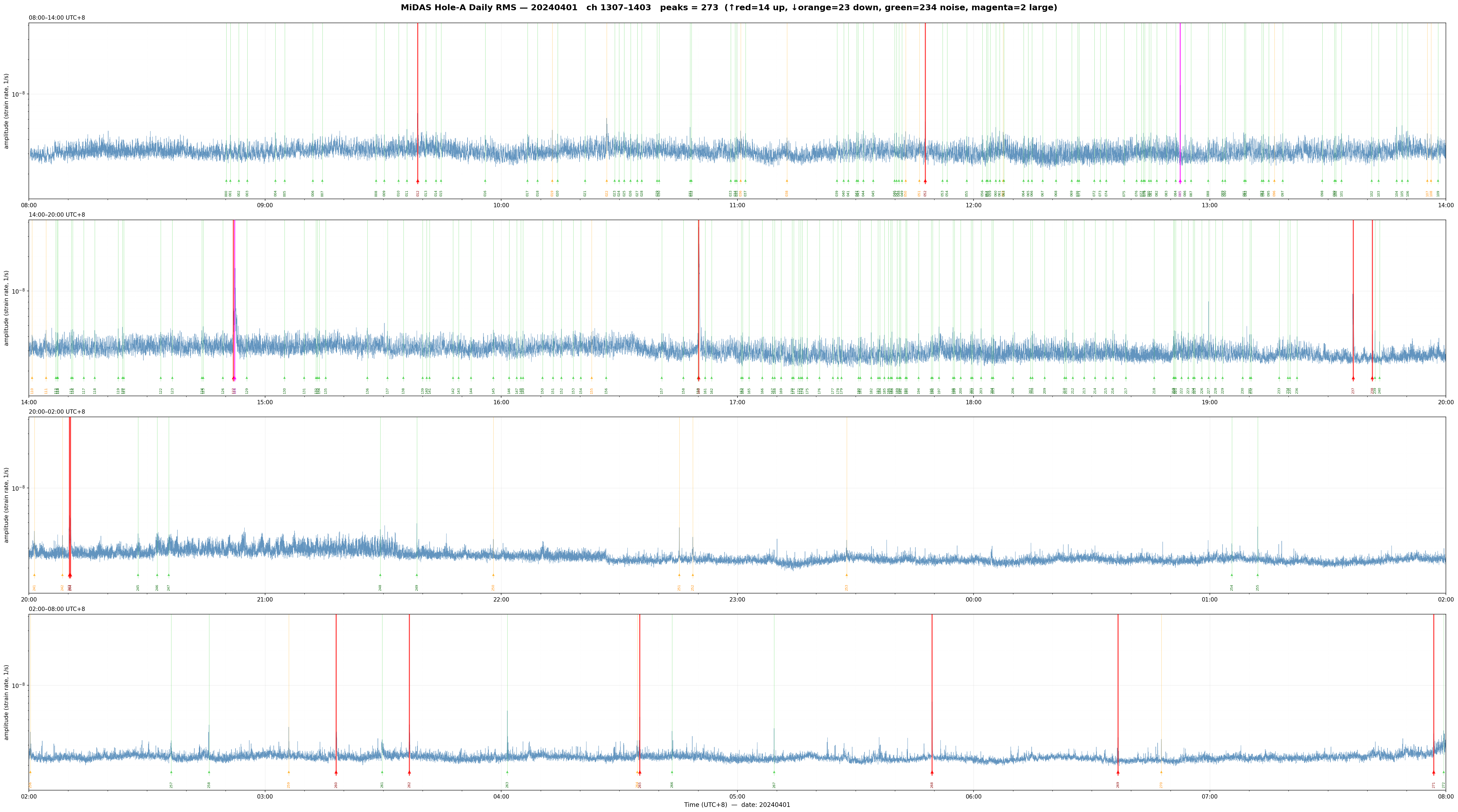Select the 17:00 time tick label
Viewport: 1458px width, 812px height.
pos(737,402)
